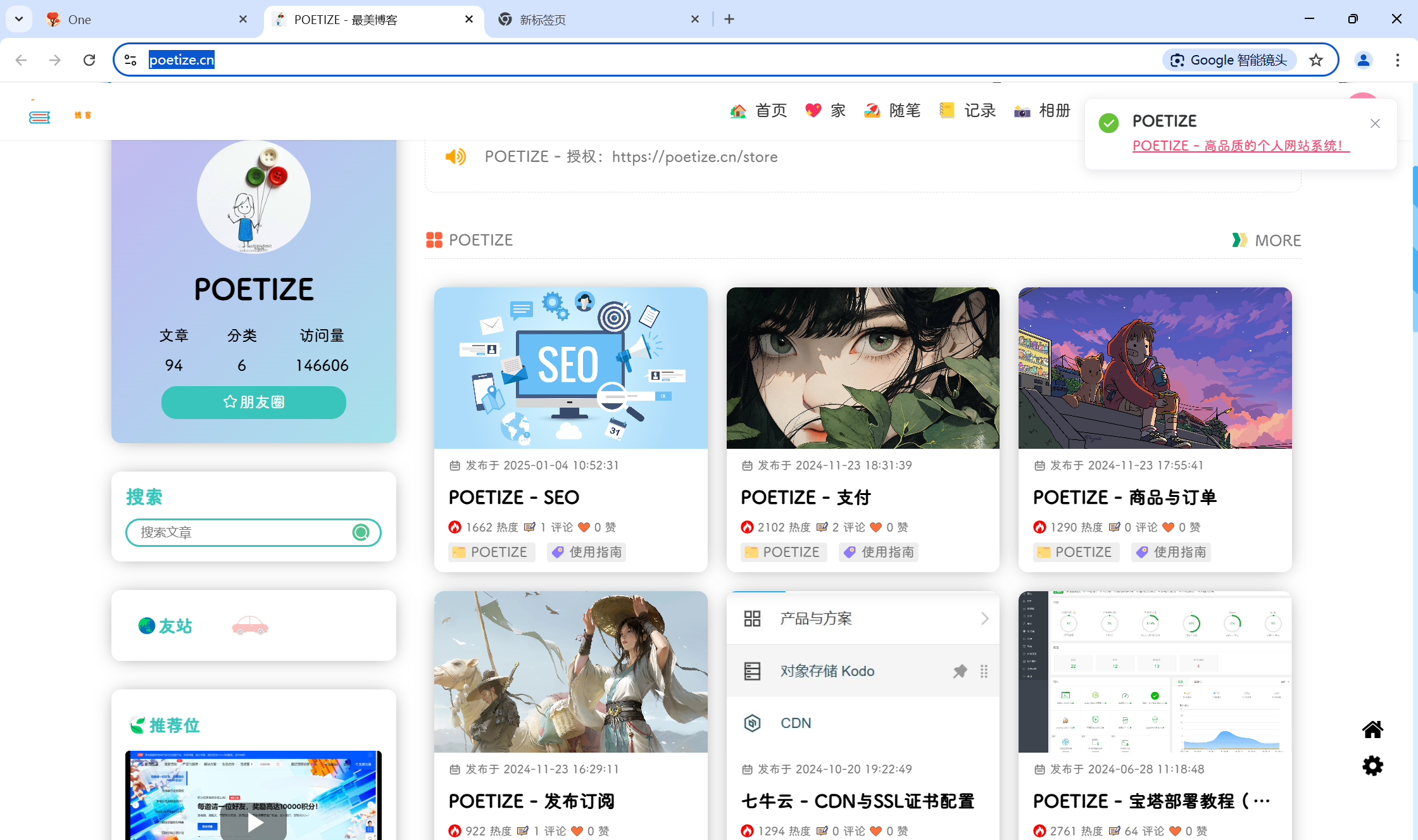Click the browser forward arrow

coord(55,60)
